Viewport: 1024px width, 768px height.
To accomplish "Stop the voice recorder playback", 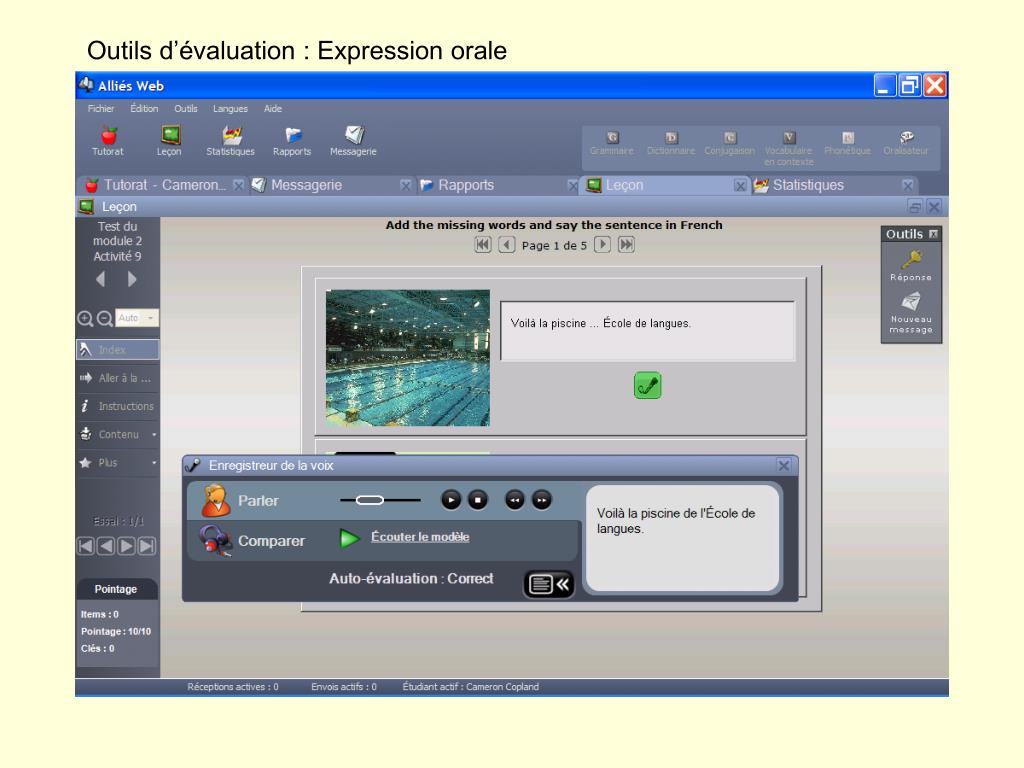I will click(478, 500).
